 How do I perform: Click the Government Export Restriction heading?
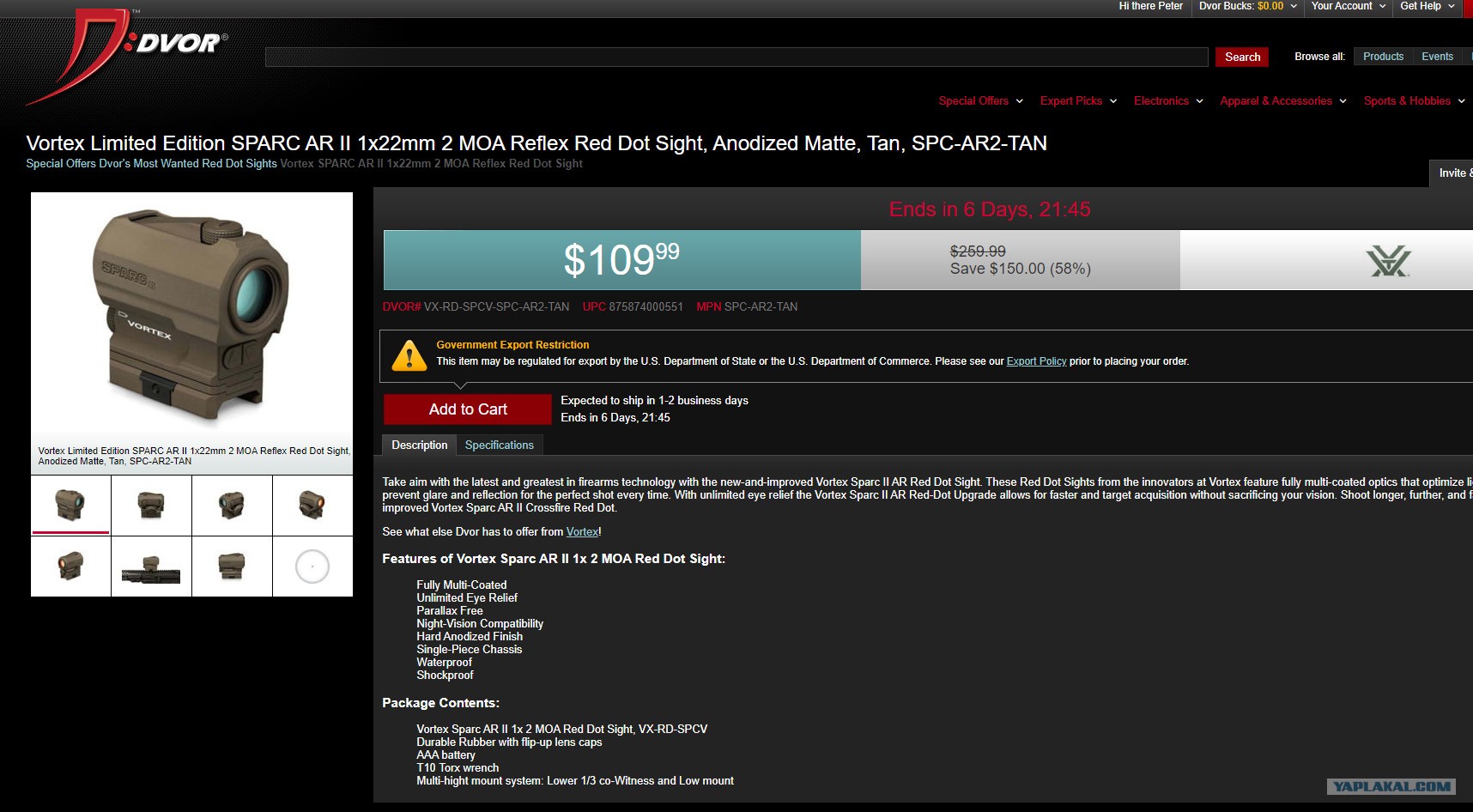pos(512,345)
